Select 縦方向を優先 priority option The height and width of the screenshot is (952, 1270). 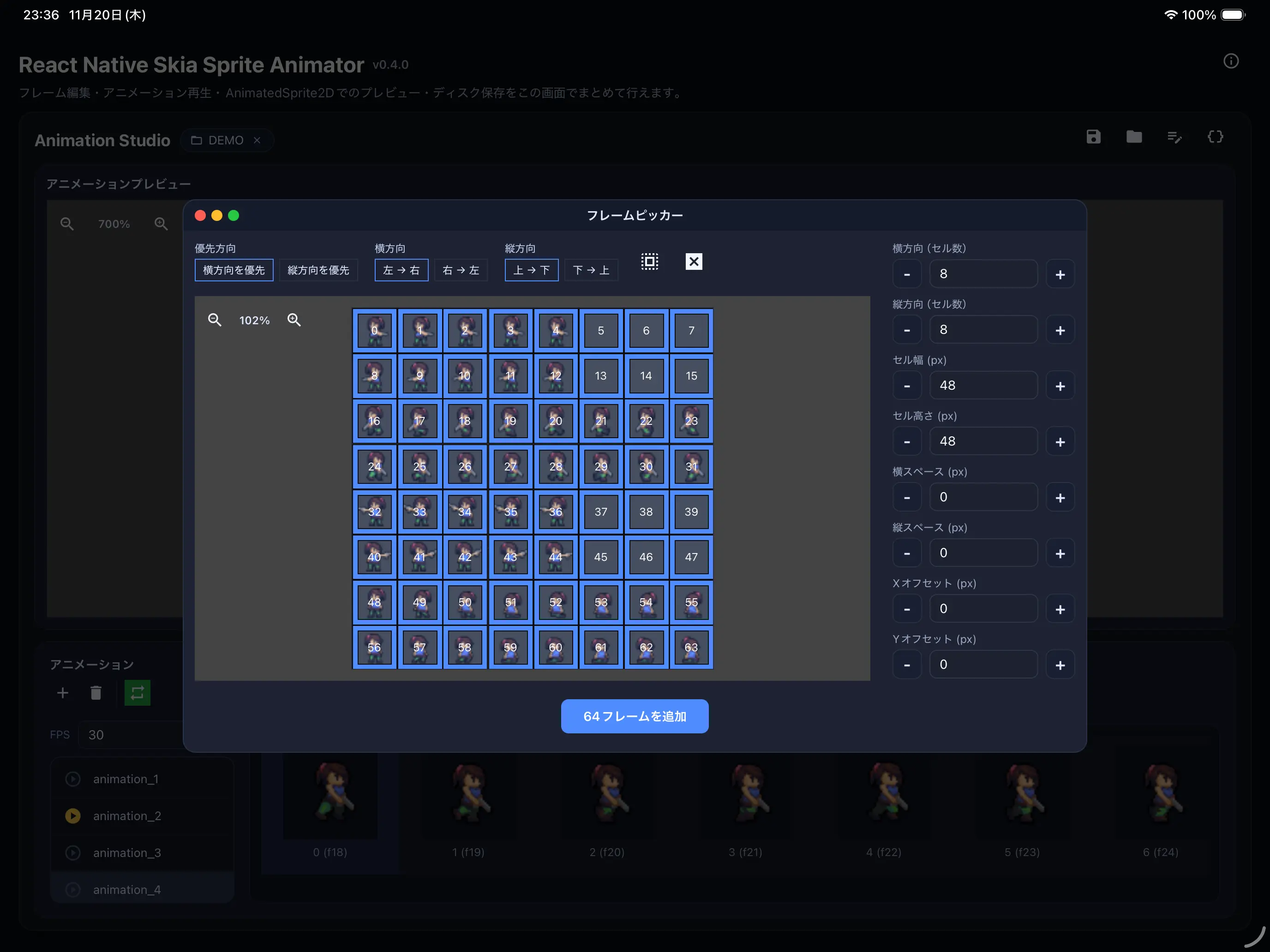pyautogui.click(x=318, y=270)
